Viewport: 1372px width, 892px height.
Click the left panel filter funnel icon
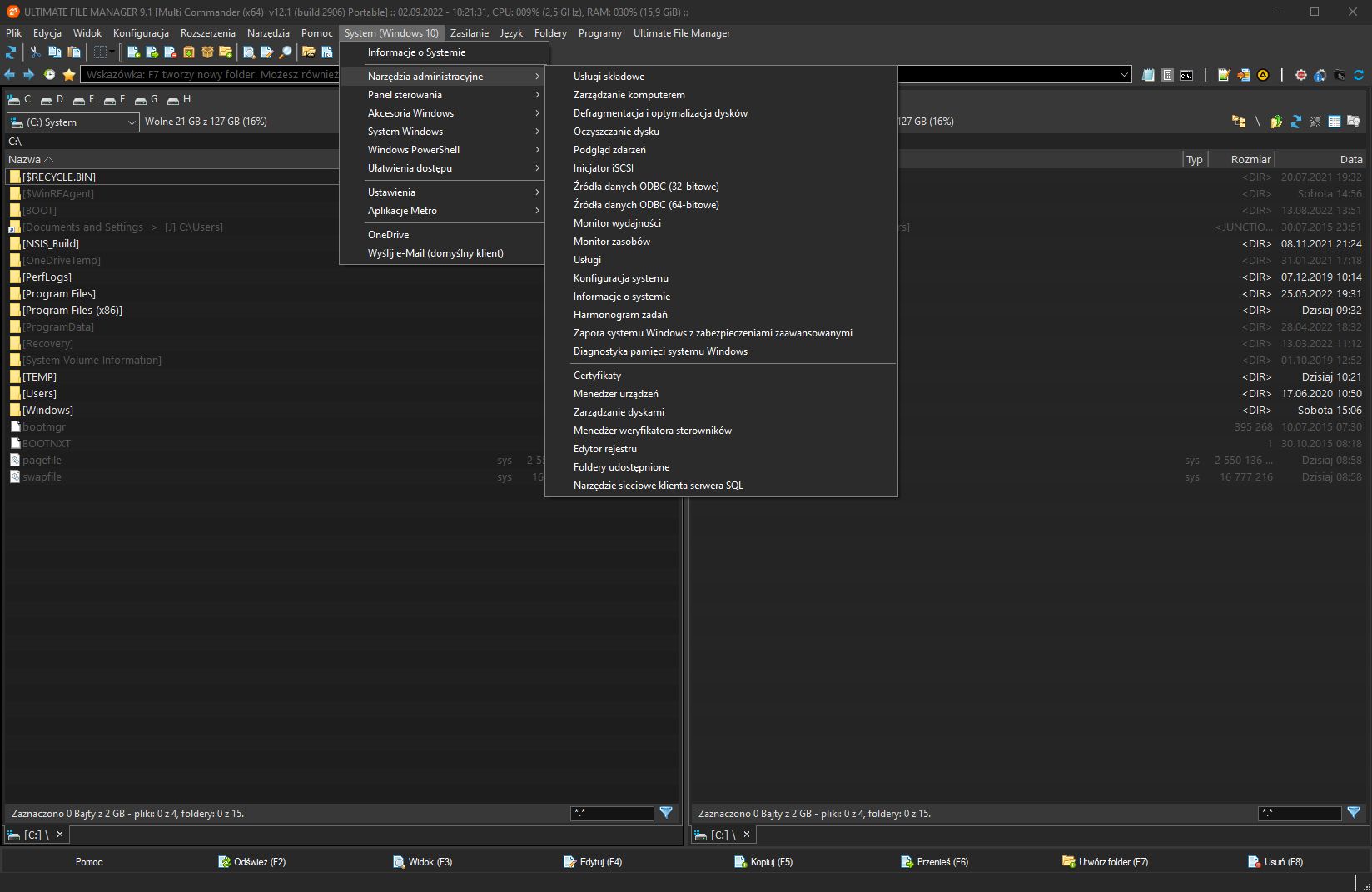coord(666,813)
